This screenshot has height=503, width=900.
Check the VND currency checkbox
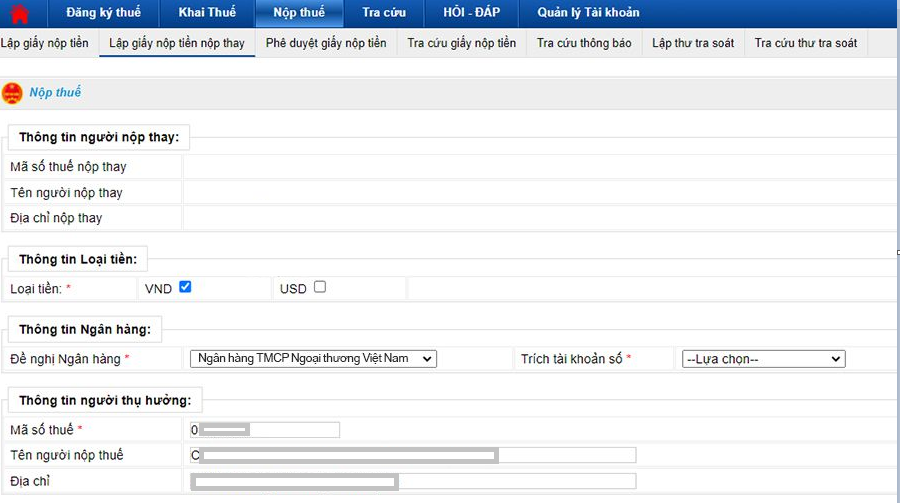[185, 287]
